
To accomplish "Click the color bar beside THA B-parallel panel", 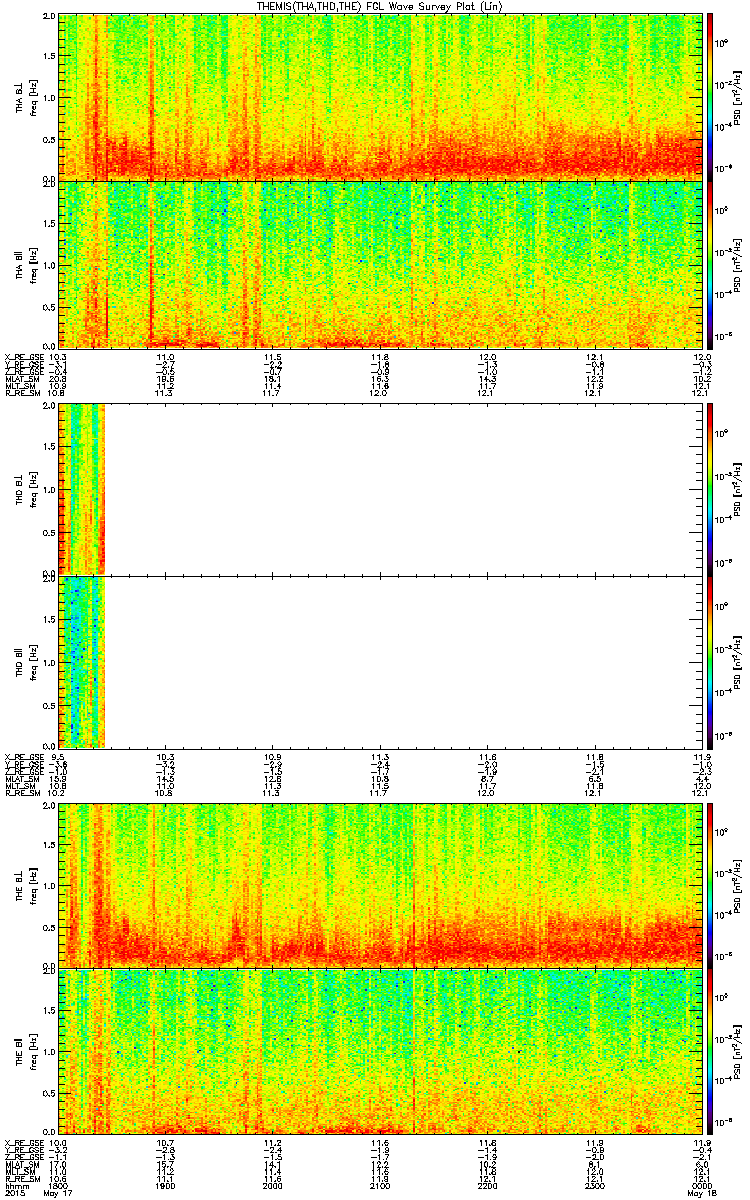I will point(710,264).
